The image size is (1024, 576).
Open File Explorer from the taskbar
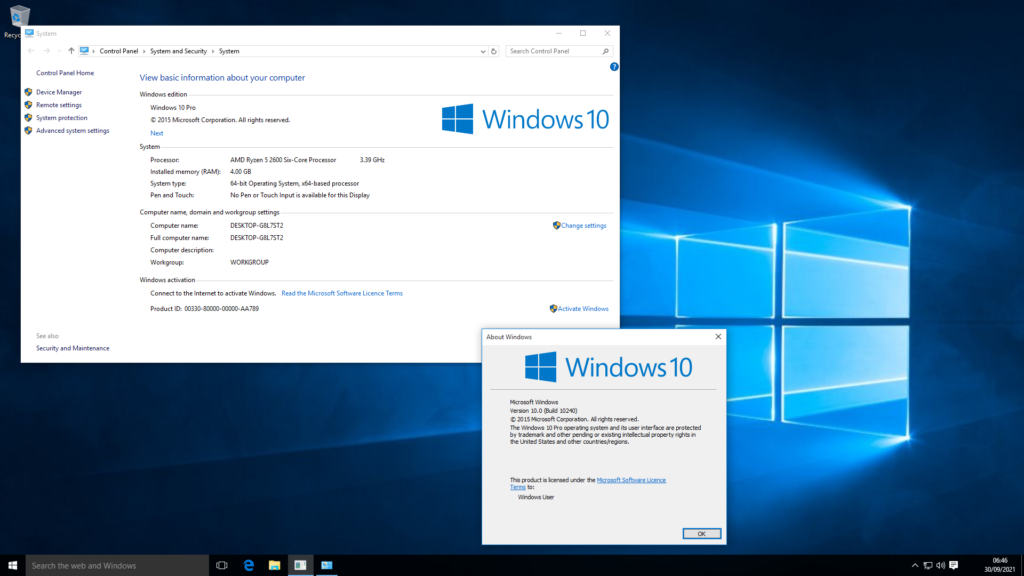pyautogui.click(x=273, y=564)
